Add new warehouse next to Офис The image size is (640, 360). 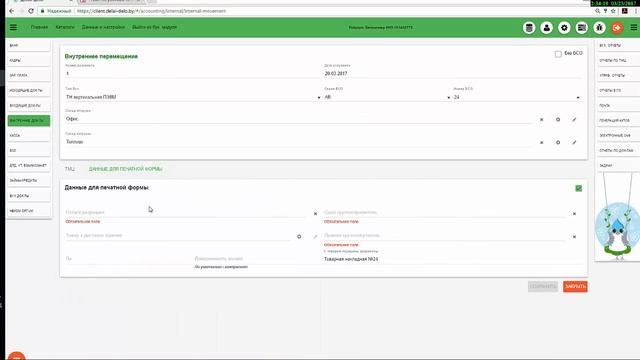(558, 120)
